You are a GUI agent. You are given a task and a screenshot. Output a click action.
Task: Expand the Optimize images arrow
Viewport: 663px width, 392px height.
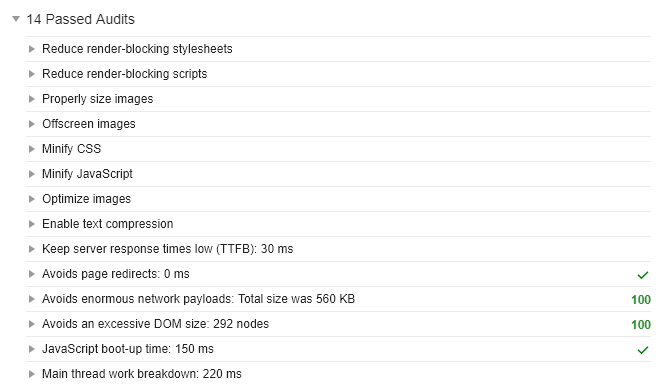pos(31,199)
